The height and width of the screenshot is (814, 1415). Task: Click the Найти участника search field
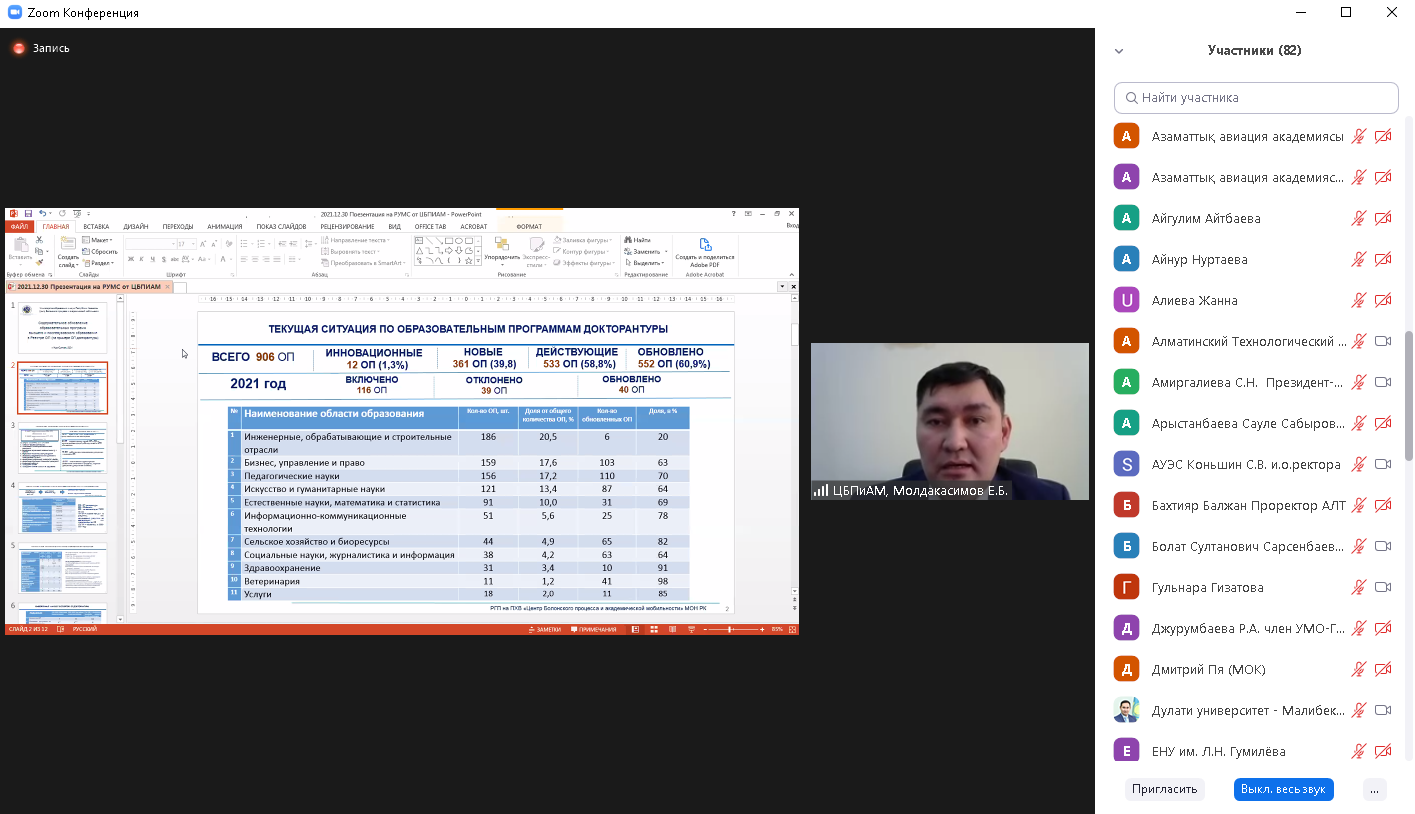pos(1256,98)
